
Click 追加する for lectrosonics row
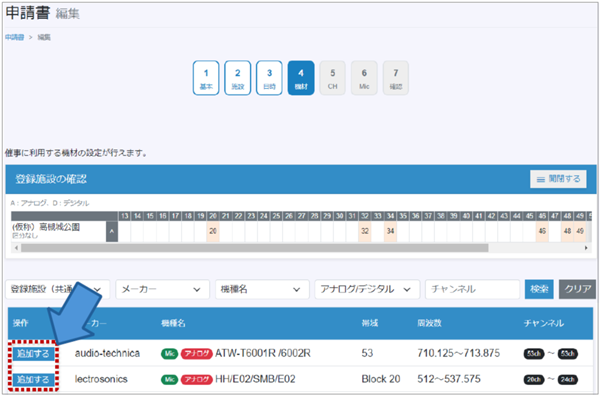click(34, 380)
